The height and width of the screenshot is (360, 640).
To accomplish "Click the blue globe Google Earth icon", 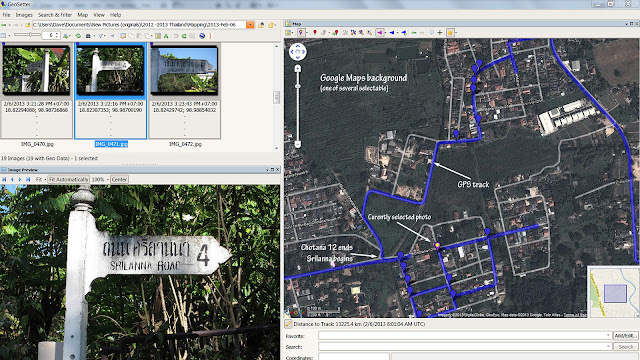I will click(x=202, y=36).
